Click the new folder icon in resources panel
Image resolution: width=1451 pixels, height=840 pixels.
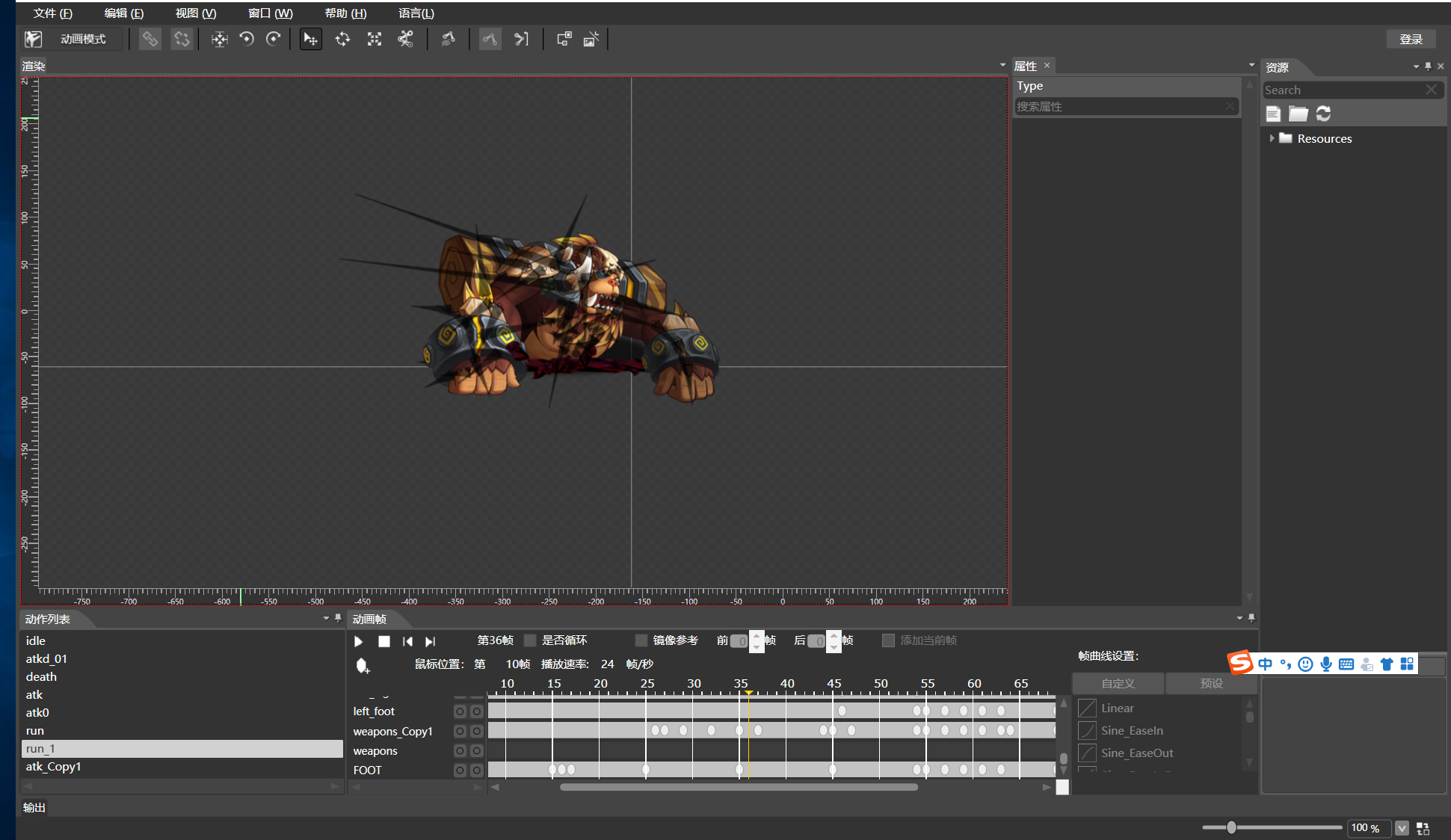(1298, 114)
